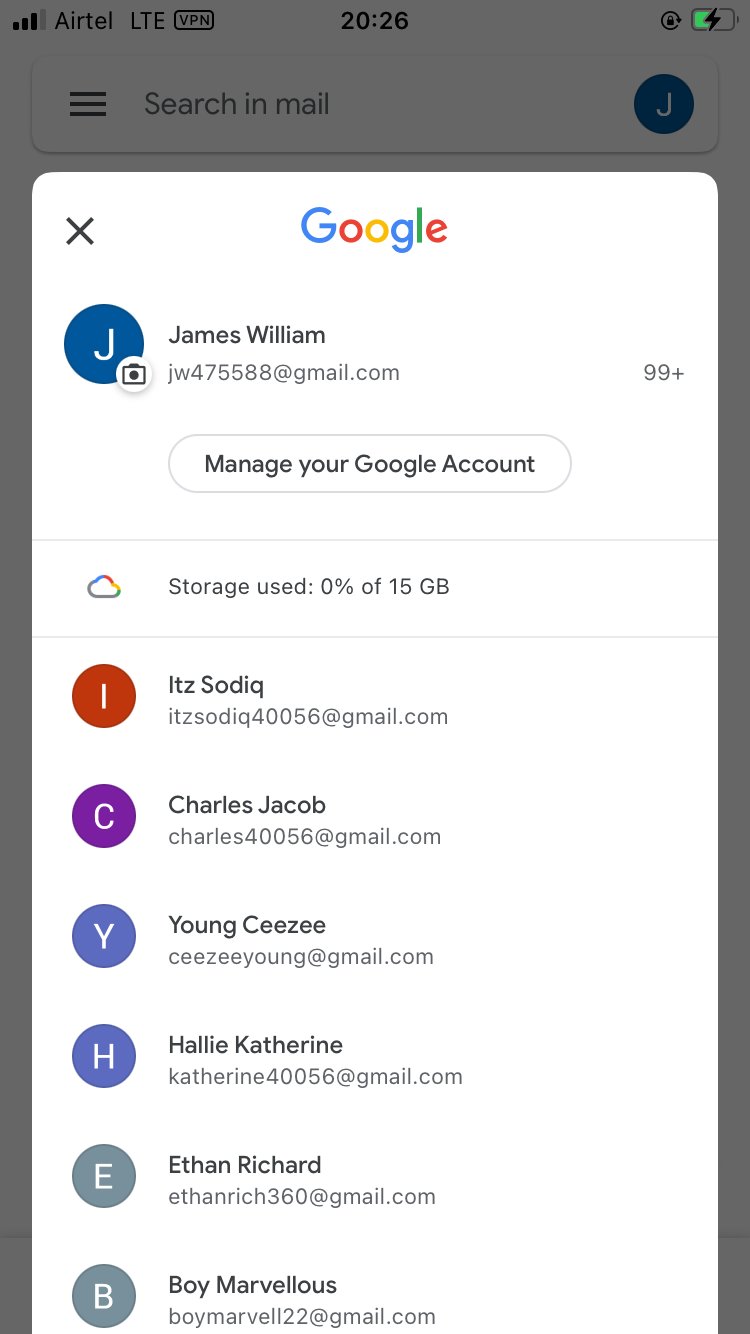Select Ethan Richard's E avatar
The width and height of the screenshot is (750, 1334).
point(104,1176)
